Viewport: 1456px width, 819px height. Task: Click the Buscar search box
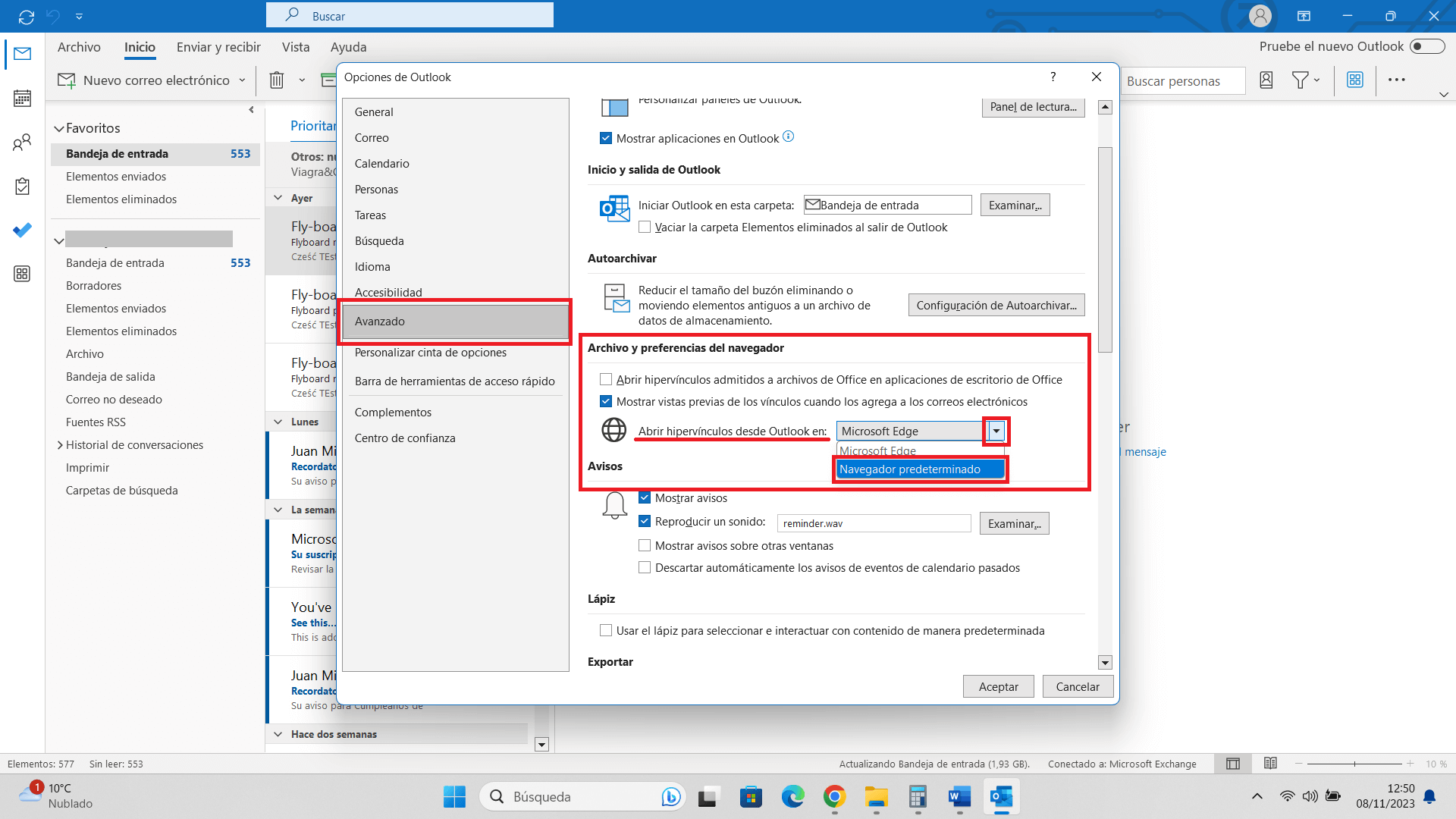click(x=409, y=15)
